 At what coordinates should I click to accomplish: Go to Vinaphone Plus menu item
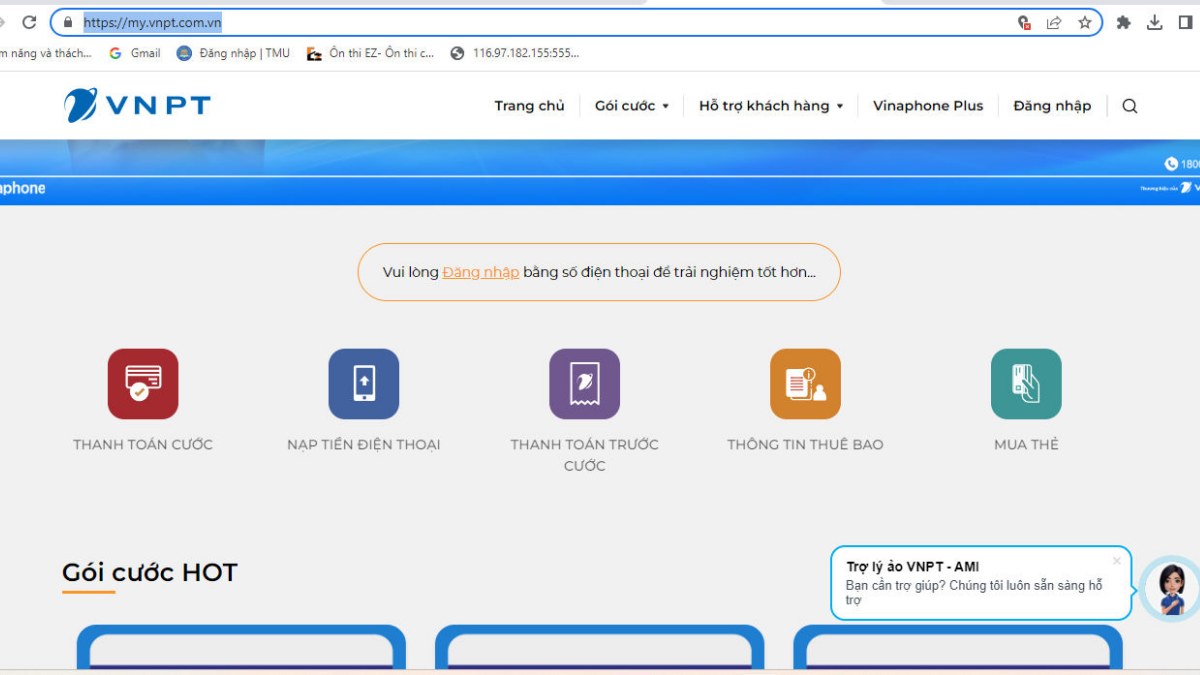pos(928,106)
